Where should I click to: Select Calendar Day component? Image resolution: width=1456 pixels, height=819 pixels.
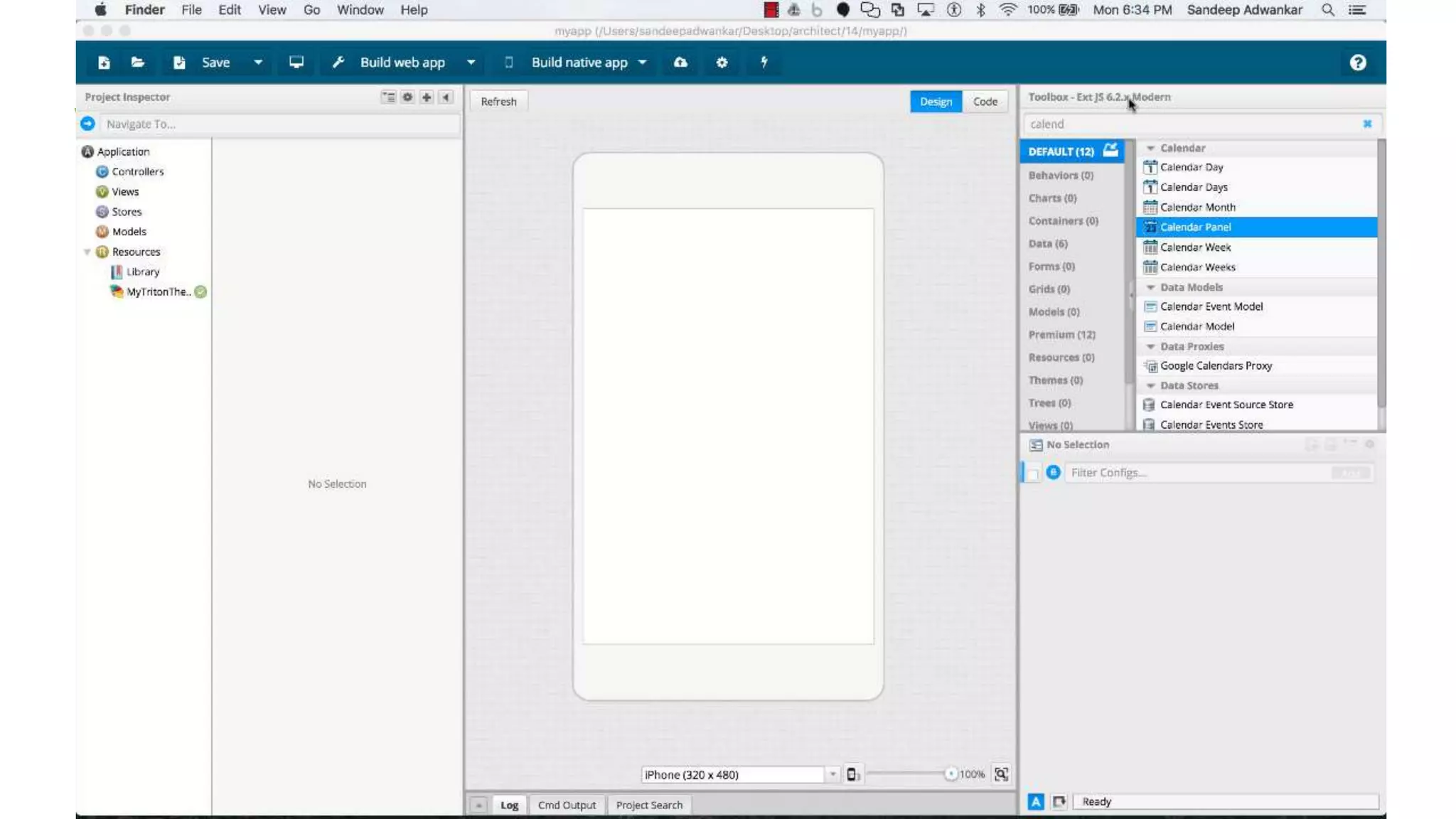coord(1256,167)
